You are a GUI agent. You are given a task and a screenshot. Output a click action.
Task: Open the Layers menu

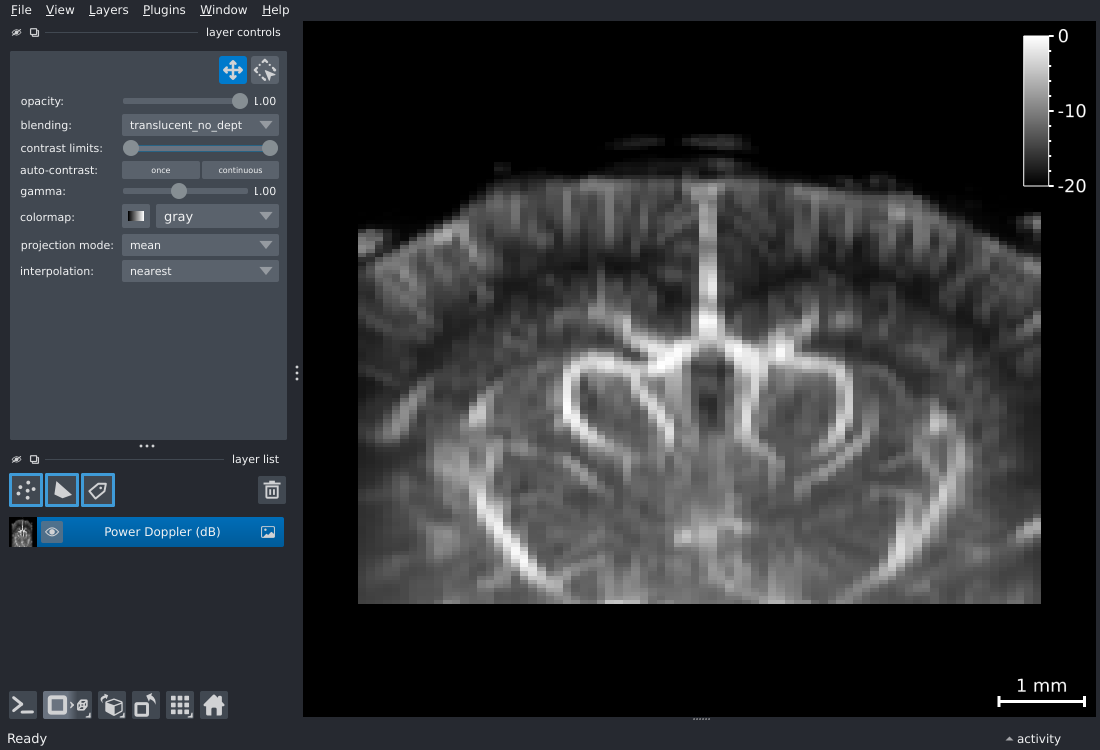[109, 10]
